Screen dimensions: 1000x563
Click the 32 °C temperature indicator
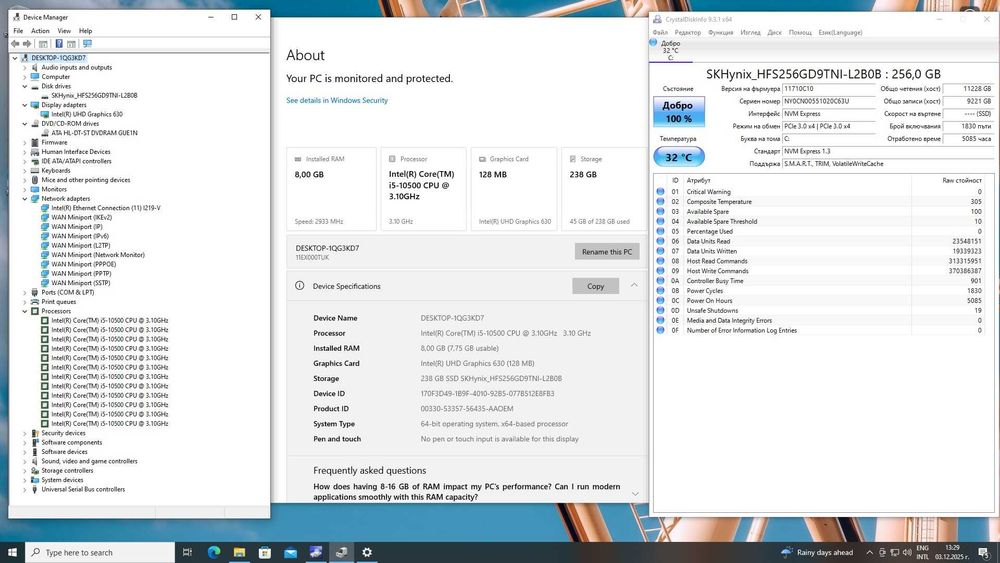point(679,157)
